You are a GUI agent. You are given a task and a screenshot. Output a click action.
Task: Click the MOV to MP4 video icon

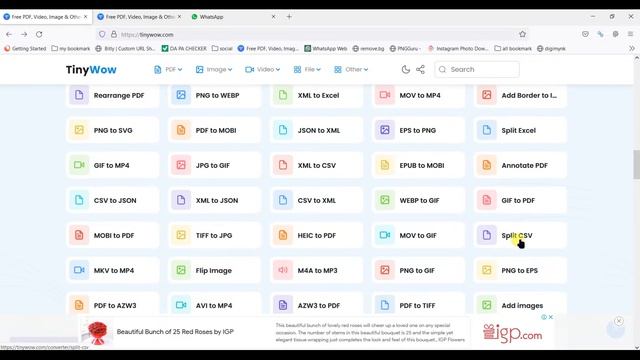(385, 95)
